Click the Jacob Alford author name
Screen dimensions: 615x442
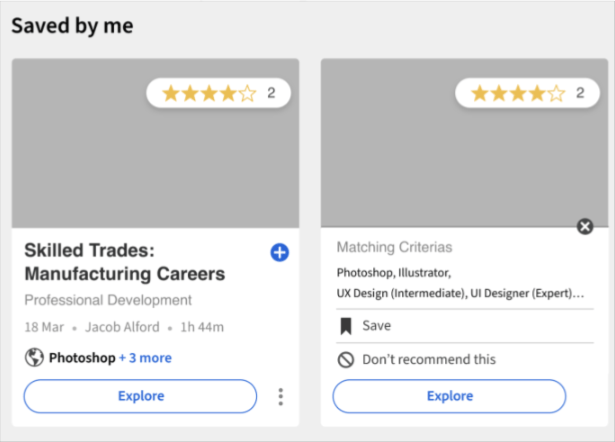click(122, 327)
